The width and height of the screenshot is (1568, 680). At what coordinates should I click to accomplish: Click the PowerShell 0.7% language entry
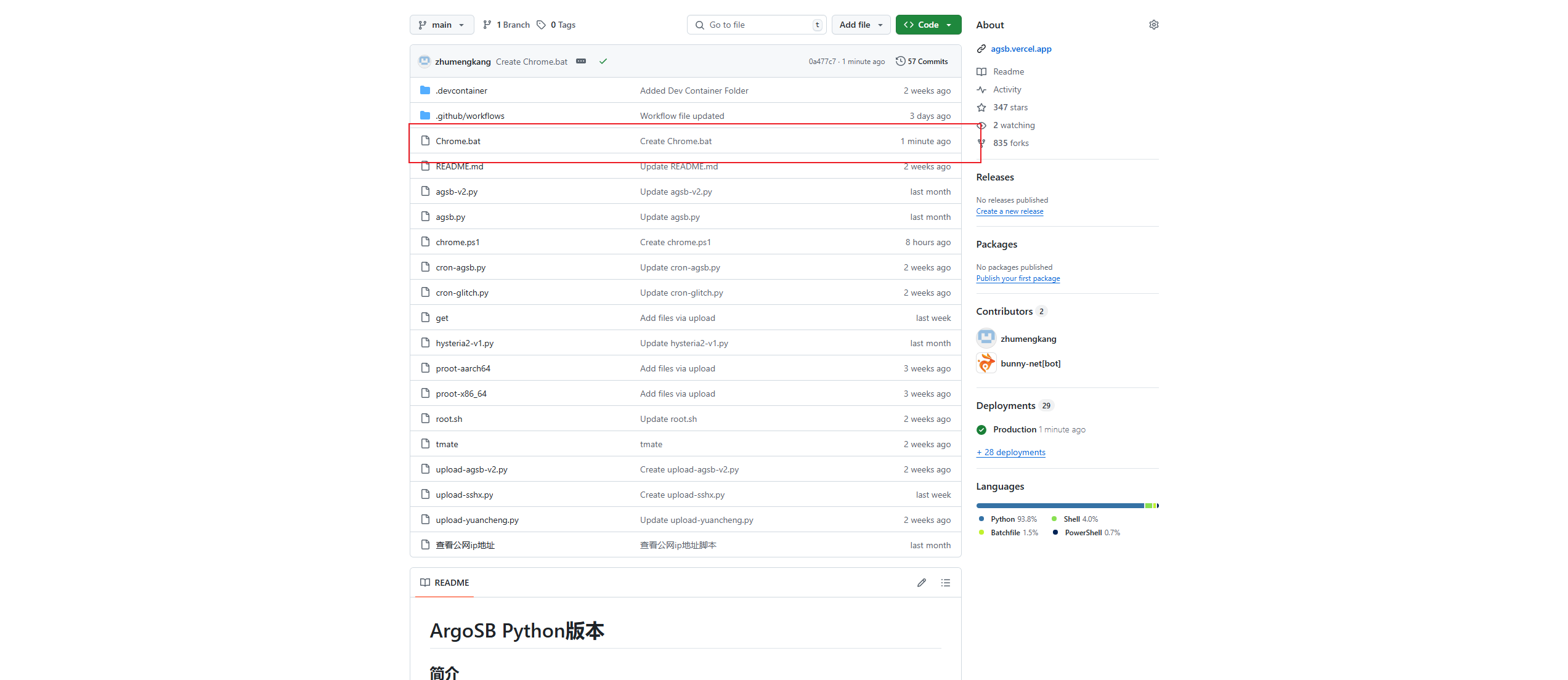1087,533
